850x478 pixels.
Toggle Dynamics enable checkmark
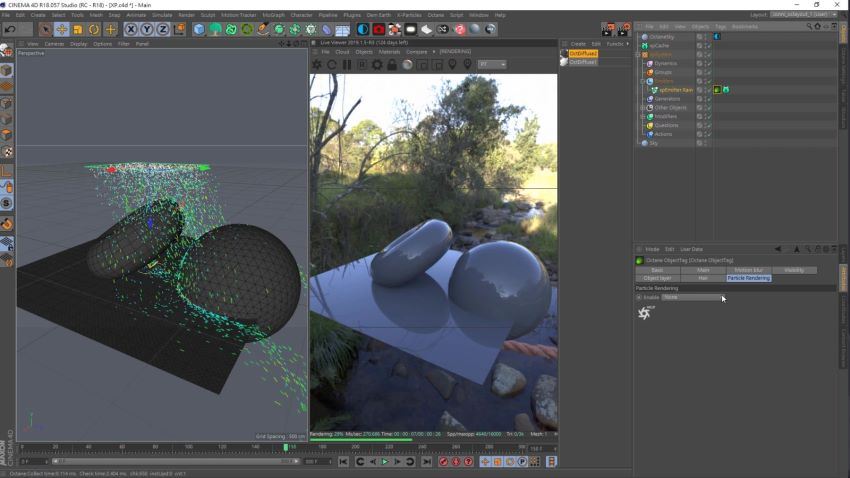click(x=709, y=63)
